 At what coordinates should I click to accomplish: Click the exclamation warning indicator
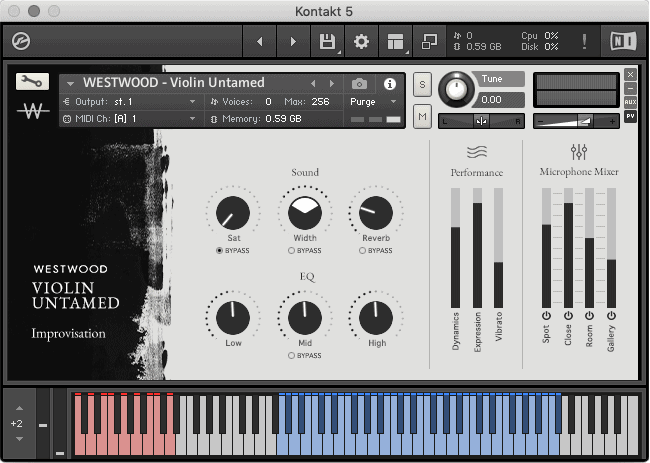point(584,41)
